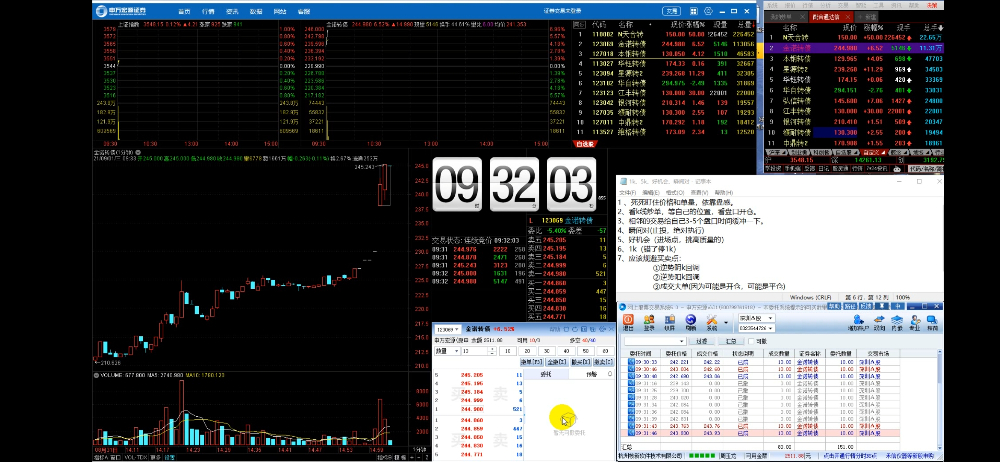Open 系统 menu in right quote window

point(772,5)
